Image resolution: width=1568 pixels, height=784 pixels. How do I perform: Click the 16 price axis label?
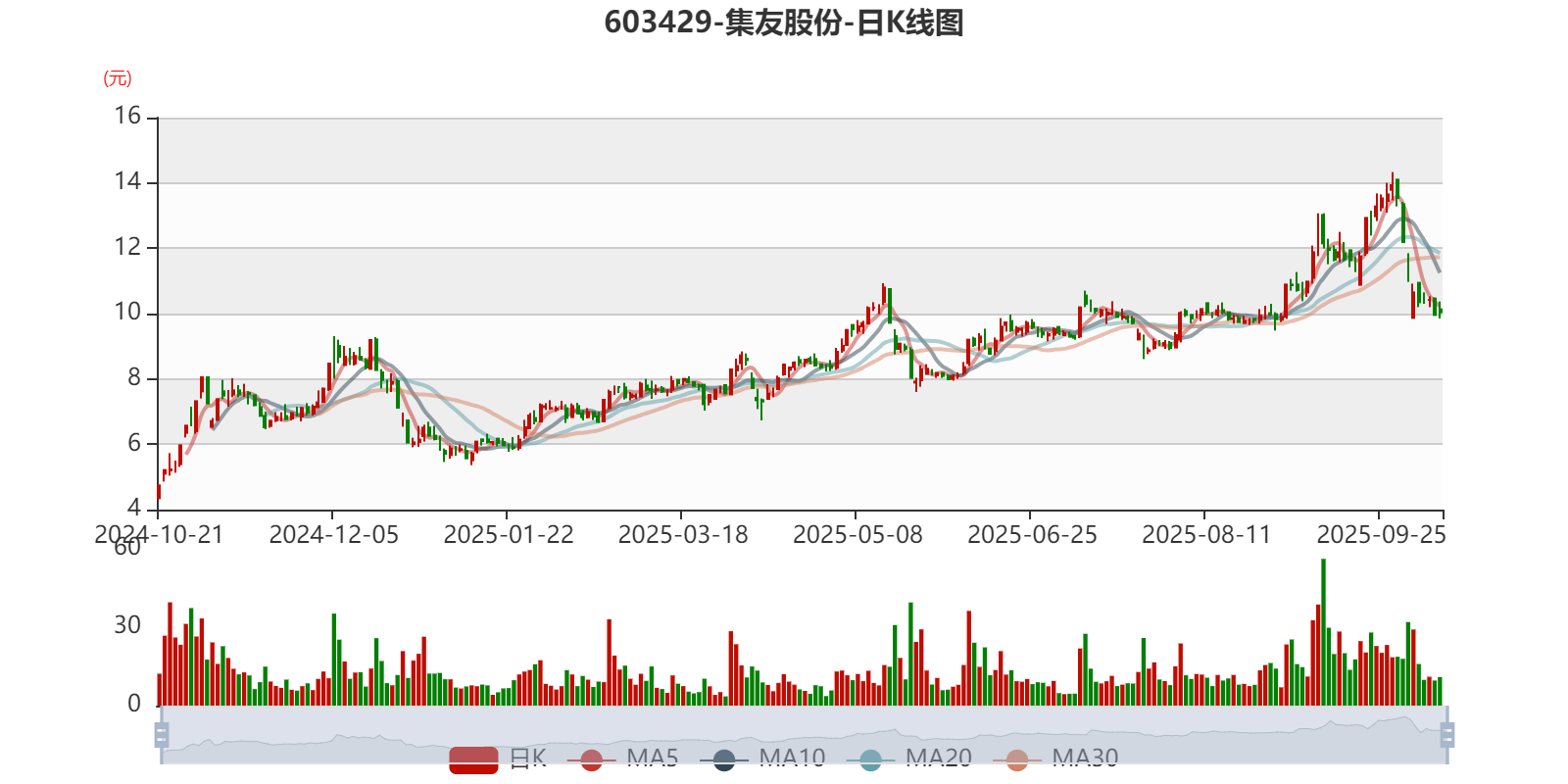point(127,116)
